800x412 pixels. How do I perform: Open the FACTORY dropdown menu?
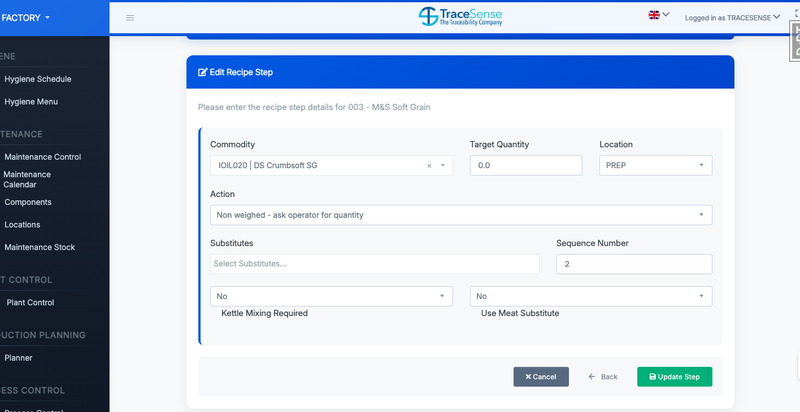pos(27,17)
